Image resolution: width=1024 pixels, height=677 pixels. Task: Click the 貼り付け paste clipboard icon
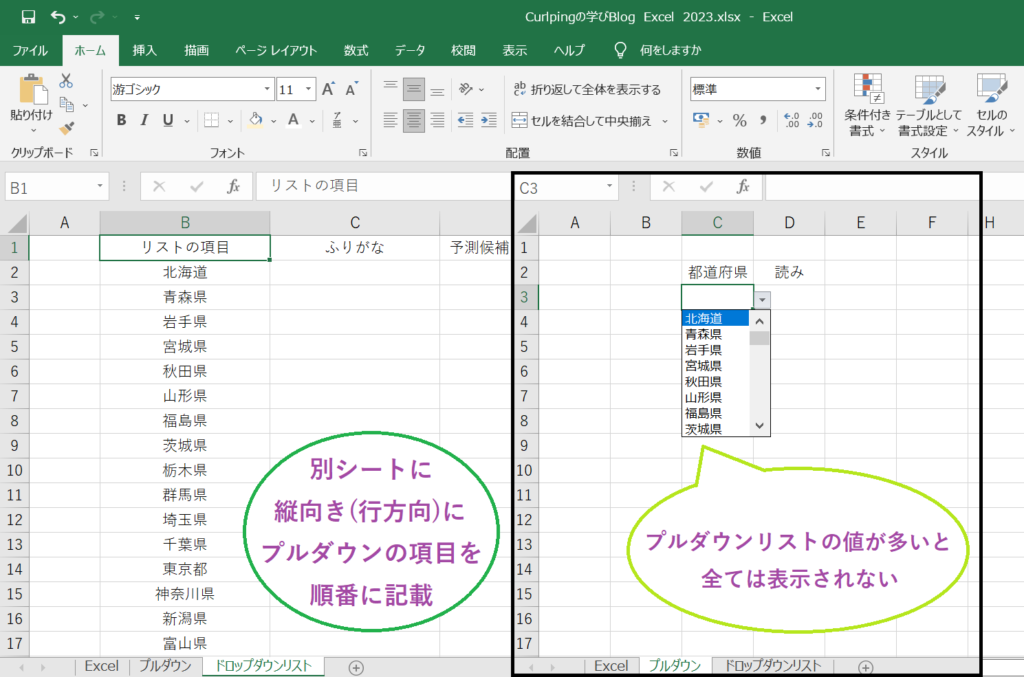(x=31, y=90)
